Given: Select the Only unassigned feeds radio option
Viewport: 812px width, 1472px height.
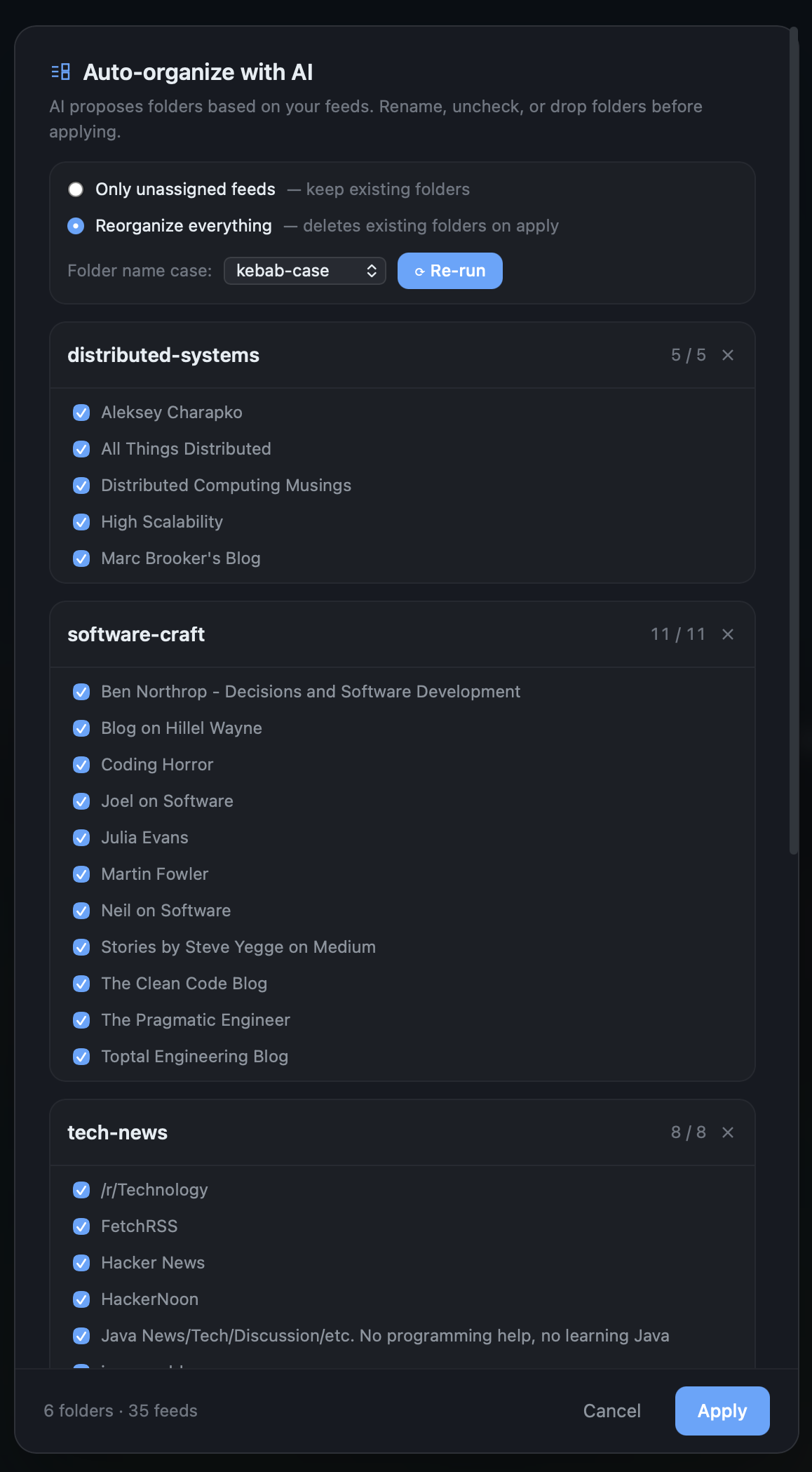Looking at the screenshot, I should pos(76,189).
